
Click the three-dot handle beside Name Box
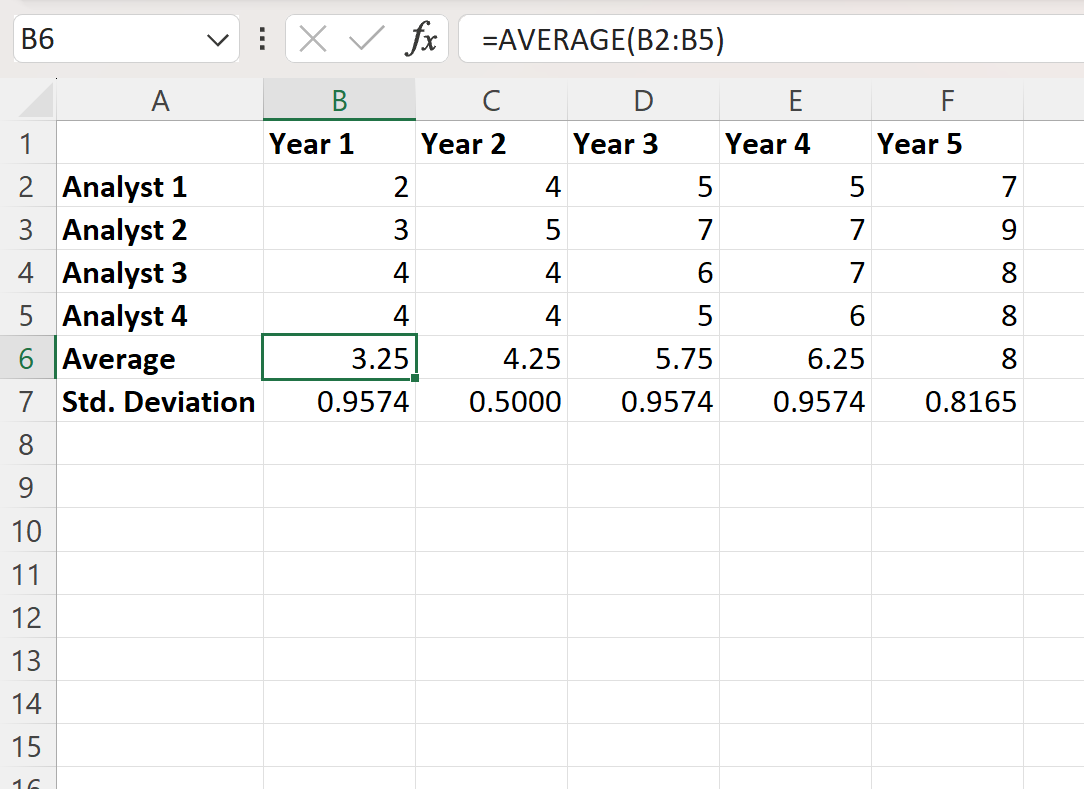point(262,39)
